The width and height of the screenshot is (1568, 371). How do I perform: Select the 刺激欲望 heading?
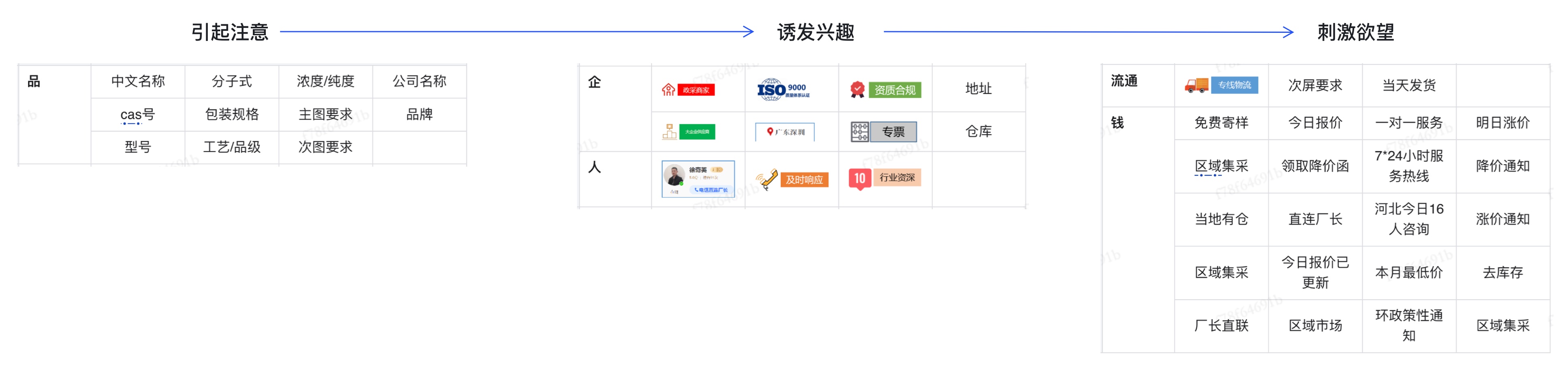click(1355, 32)
